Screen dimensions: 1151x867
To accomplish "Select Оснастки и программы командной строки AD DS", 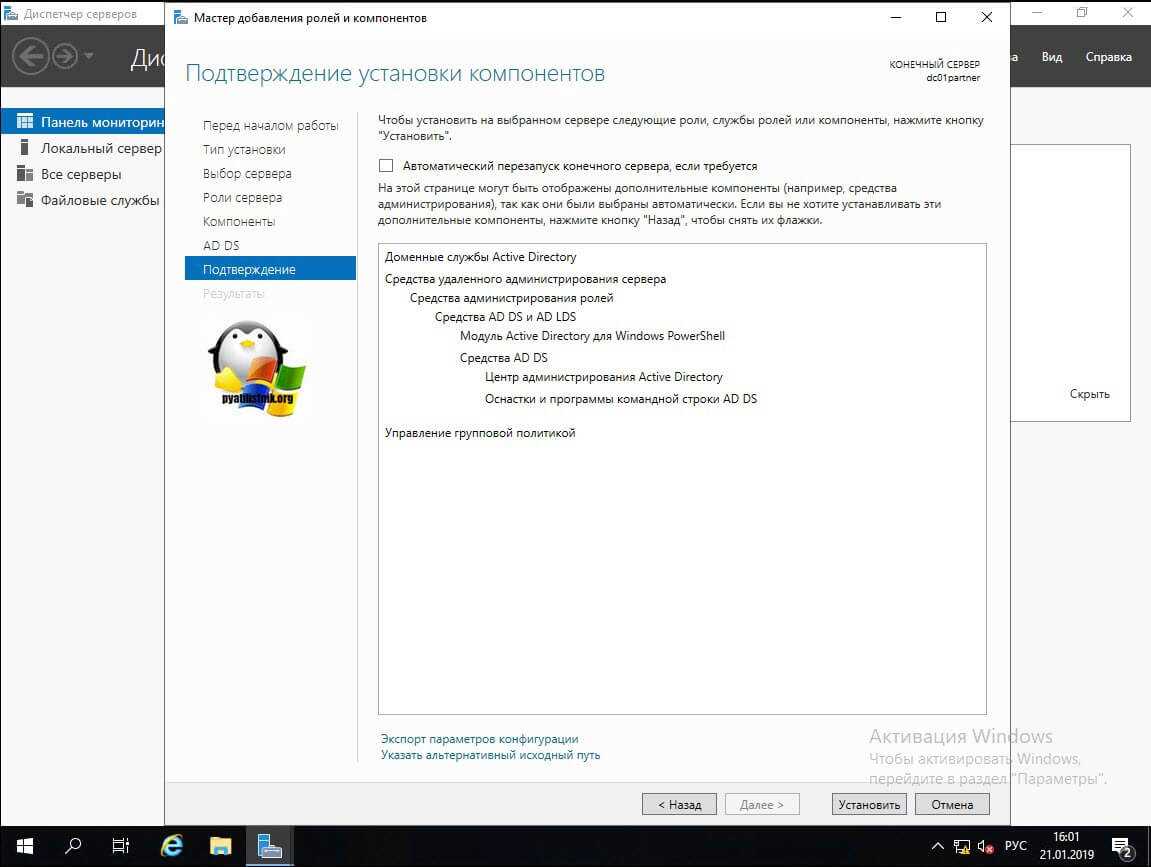I will (x=620, y=399).
